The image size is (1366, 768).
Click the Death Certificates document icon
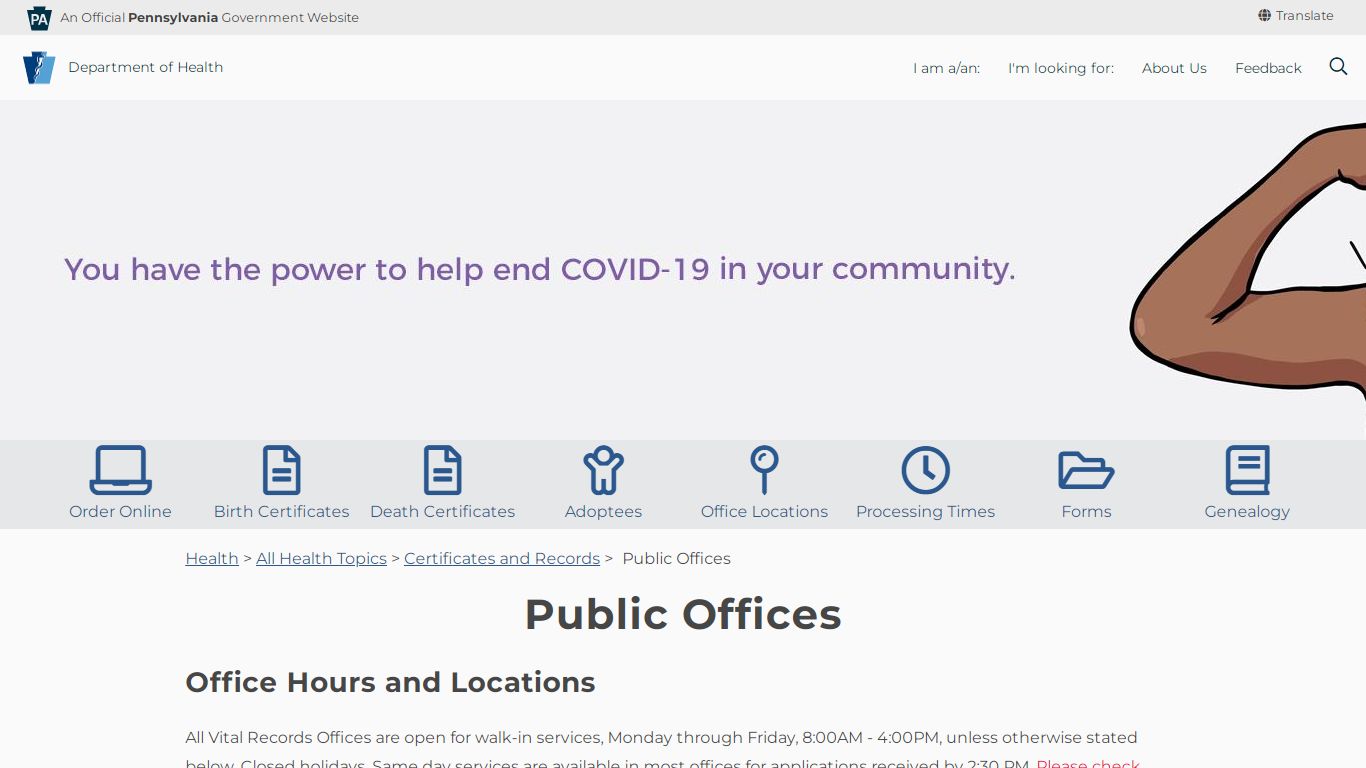click(x=442, y=470)
